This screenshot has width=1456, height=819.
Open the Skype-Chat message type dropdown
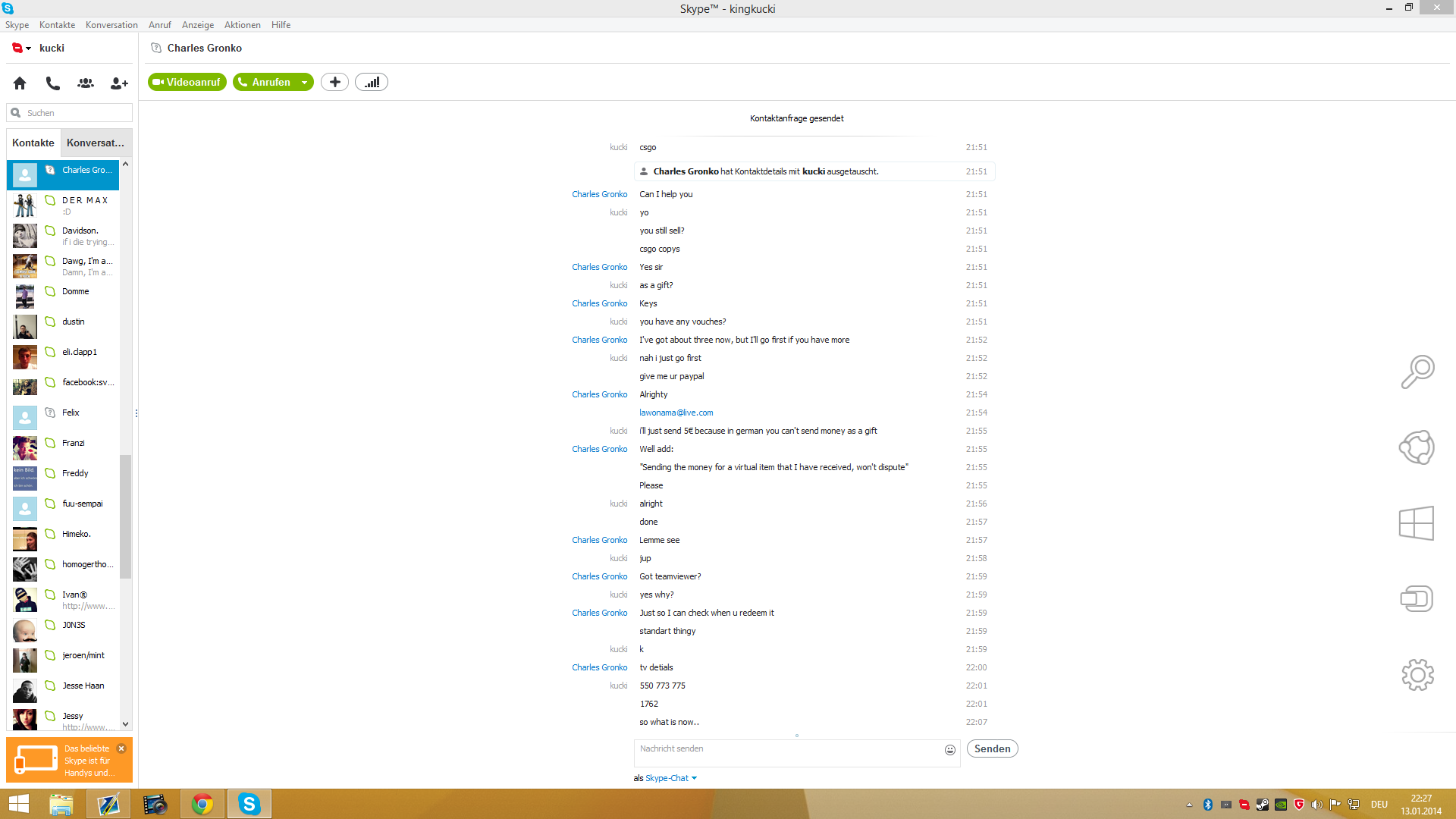point(671,778)
